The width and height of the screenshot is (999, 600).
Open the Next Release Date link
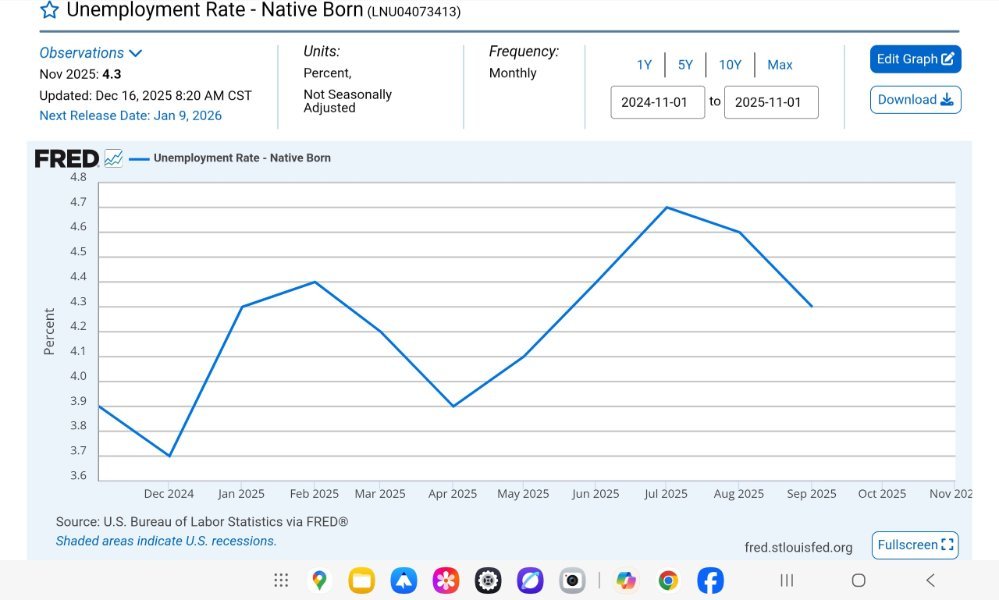[x=130, y=115]
